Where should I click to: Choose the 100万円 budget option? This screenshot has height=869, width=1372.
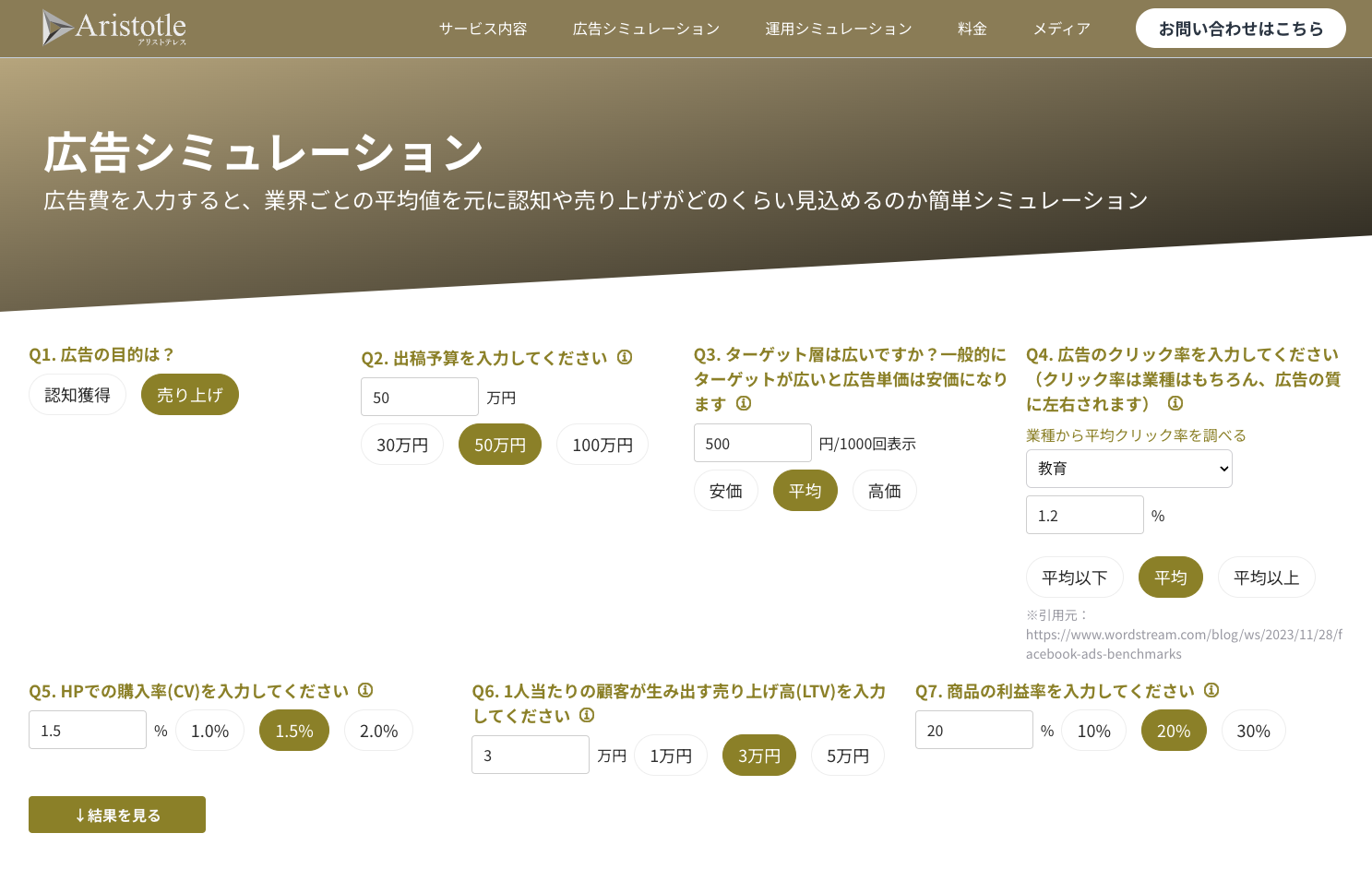(602, 445)
